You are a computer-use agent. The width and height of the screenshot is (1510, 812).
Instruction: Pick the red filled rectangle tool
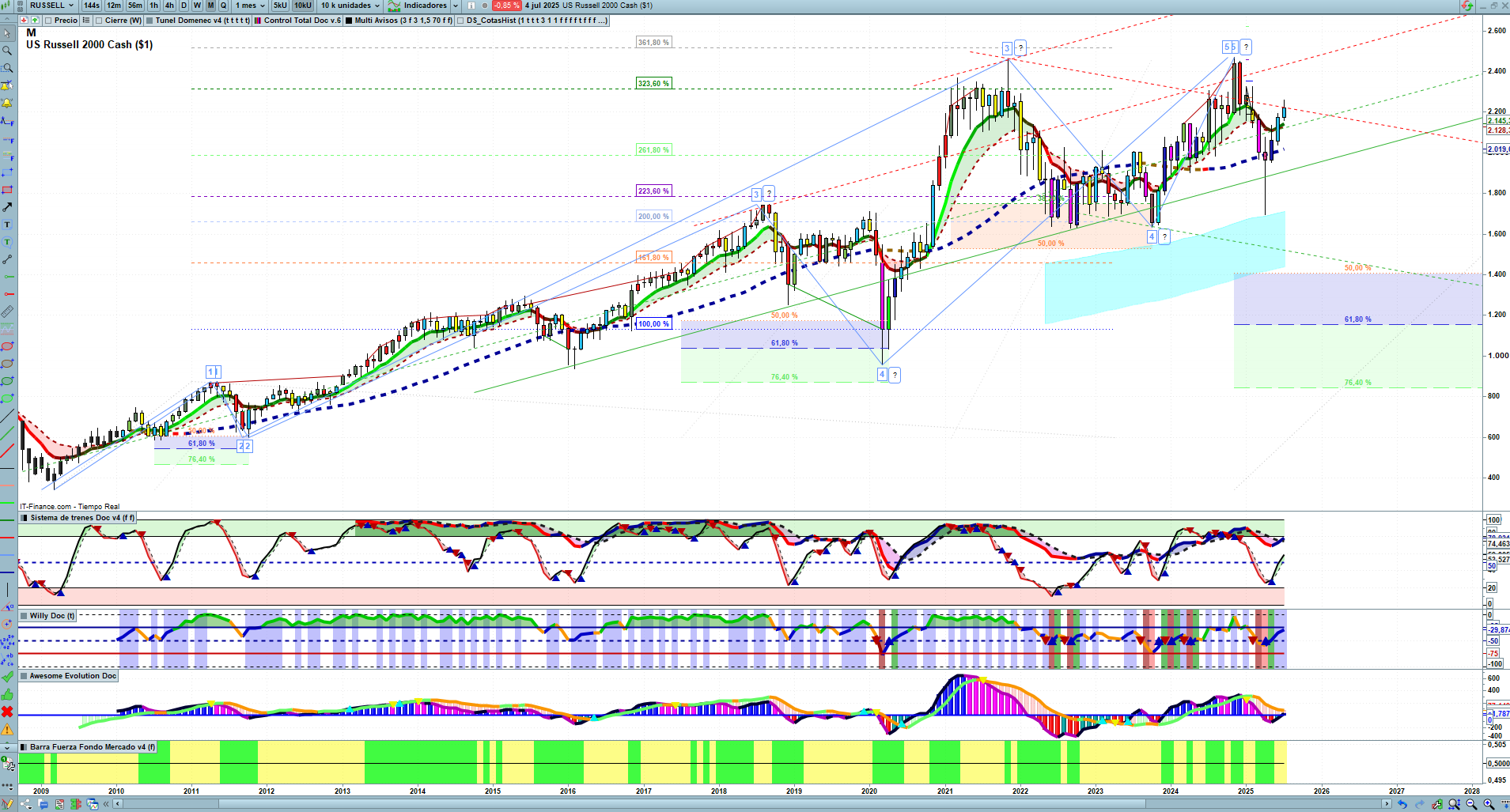point(7,190)
